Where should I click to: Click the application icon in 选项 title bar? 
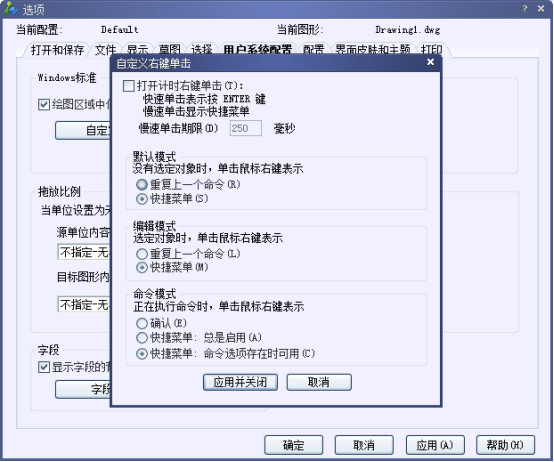tap(11, 9)
